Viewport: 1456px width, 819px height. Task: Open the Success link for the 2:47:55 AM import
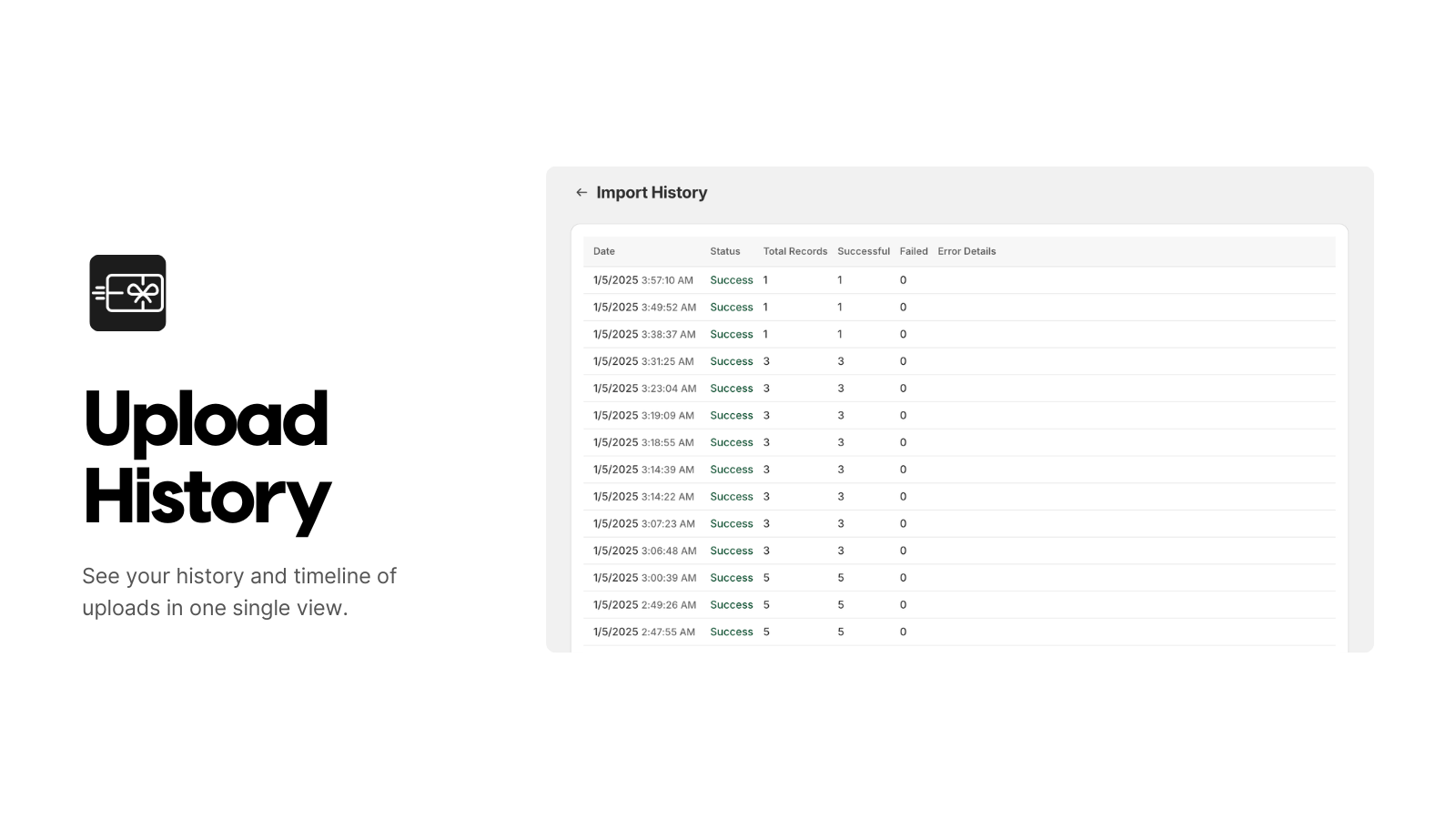[x=732, y=632]
